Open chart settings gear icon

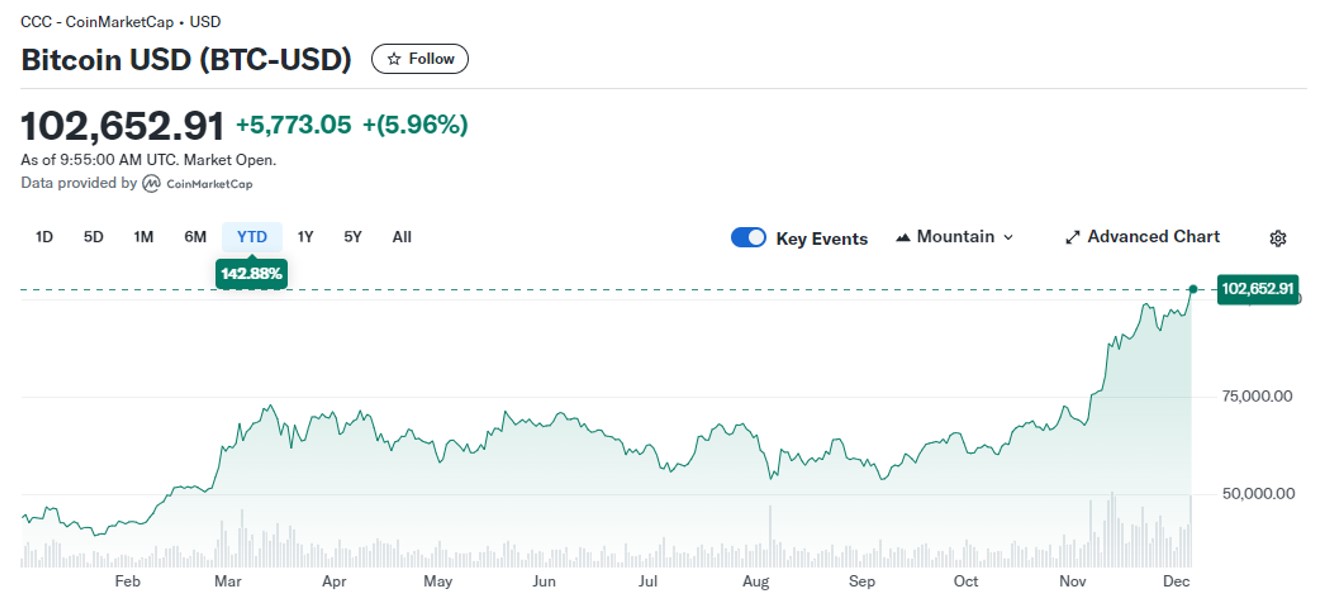click(x=1277, y=238)
